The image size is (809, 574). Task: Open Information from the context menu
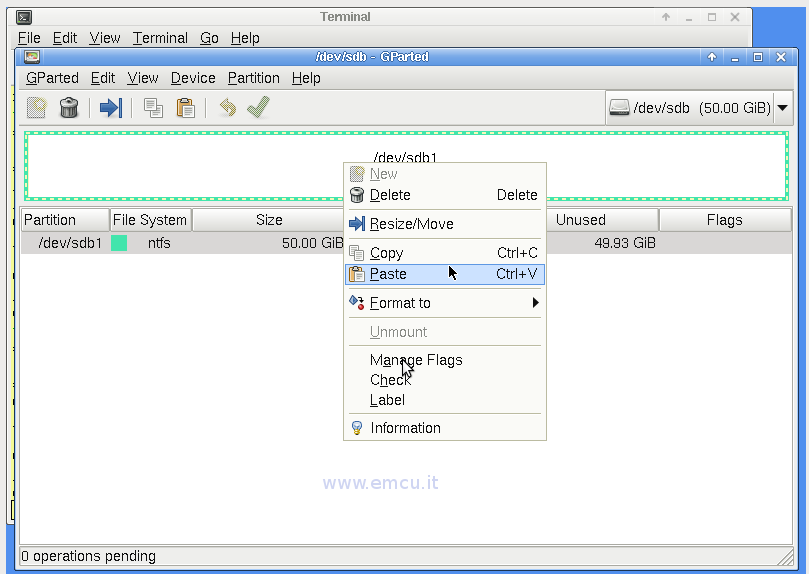(x=445, y=428)
